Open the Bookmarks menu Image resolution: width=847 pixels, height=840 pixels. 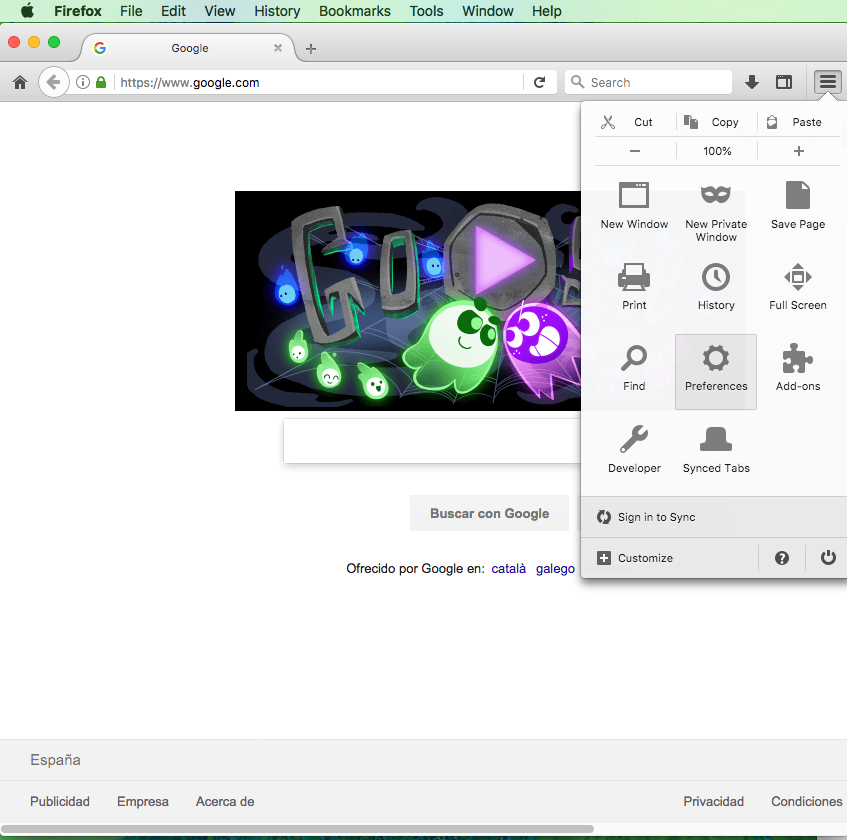click(355, 11)
